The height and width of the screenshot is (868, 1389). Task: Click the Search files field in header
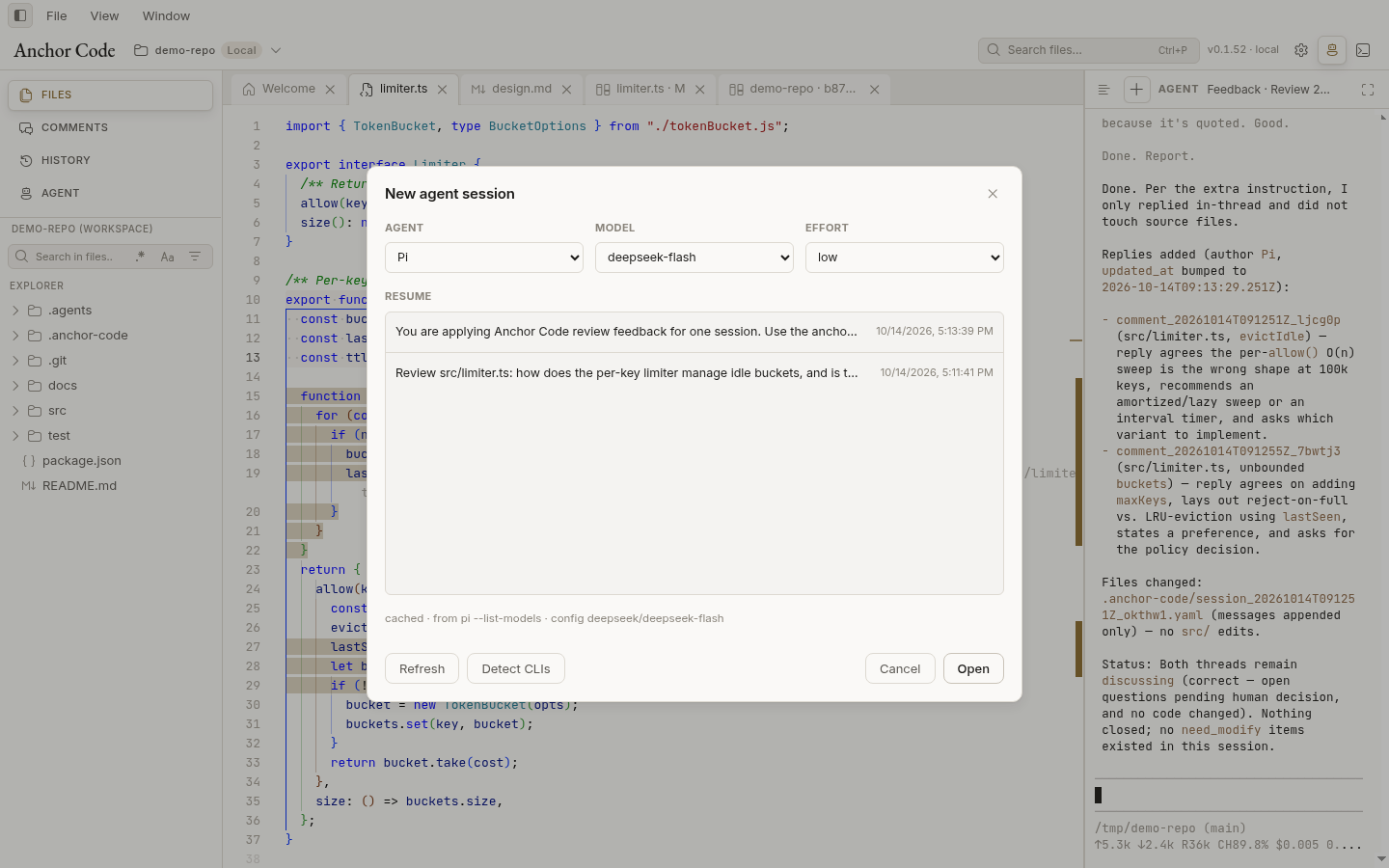(x=1088, y=50)
